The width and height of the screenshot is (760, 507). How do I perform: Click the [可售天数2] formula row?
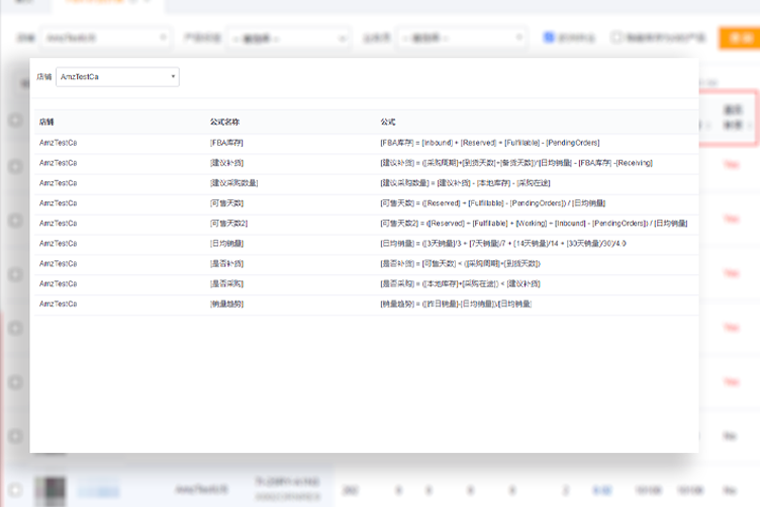click(x=366, y=223)
